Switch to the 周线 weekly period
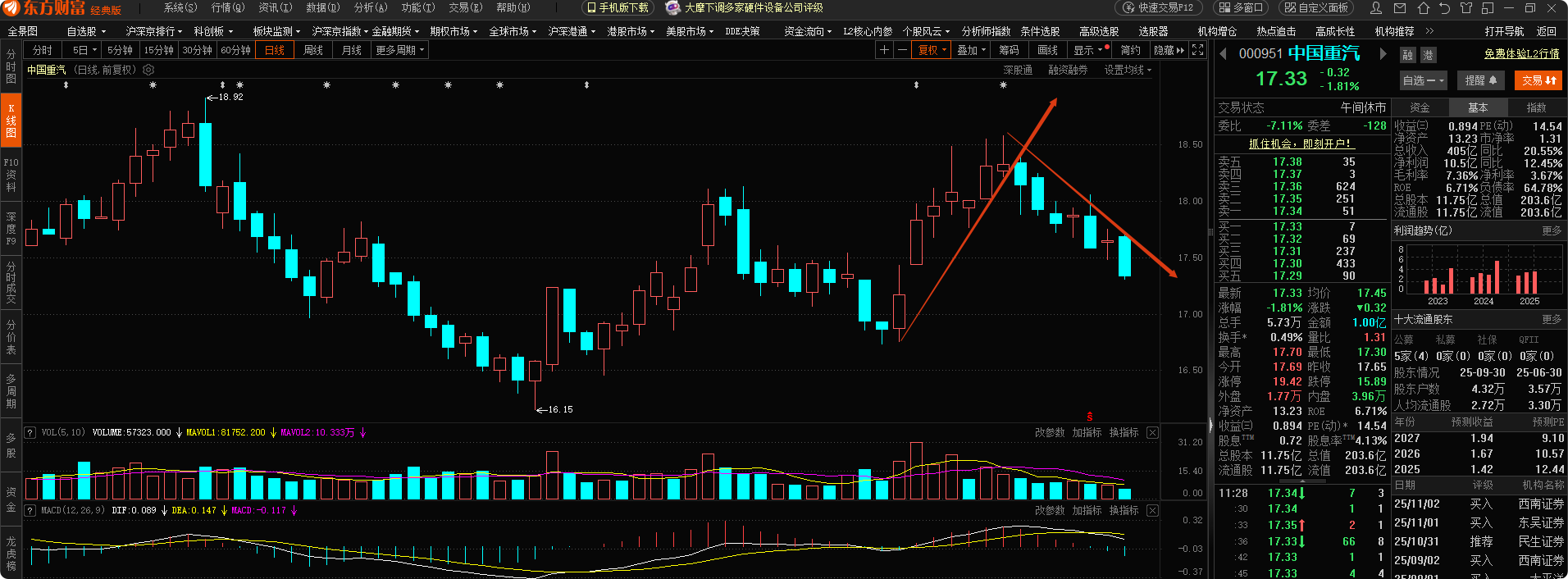1568x579 pixels. pos(313,50)
